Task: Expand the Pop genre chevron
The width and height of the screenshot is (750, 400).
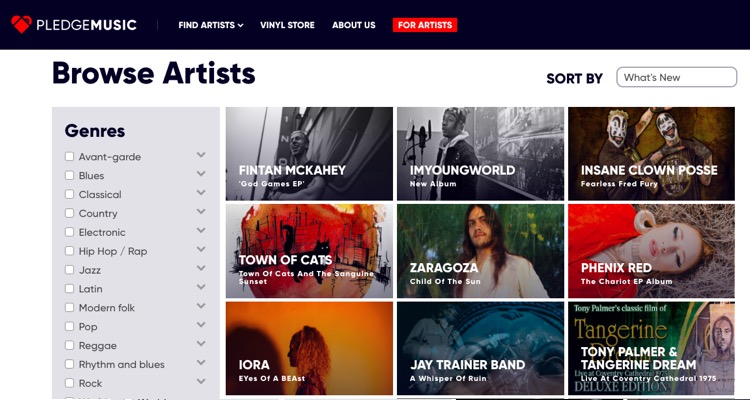Action: (x=201, y=324)
